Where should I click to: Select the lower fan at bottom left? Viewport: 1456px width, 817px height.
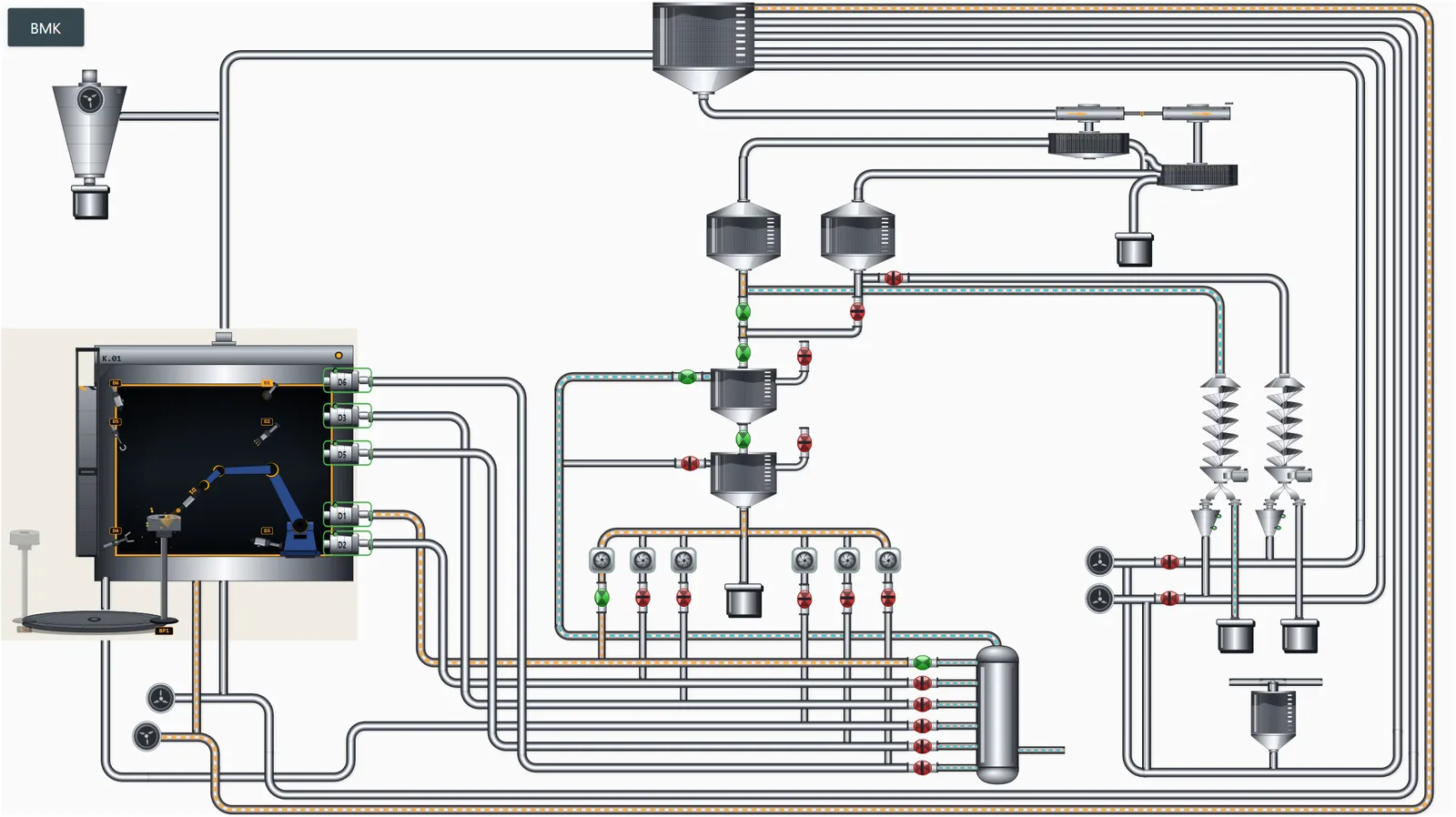[x=147, y=736]
